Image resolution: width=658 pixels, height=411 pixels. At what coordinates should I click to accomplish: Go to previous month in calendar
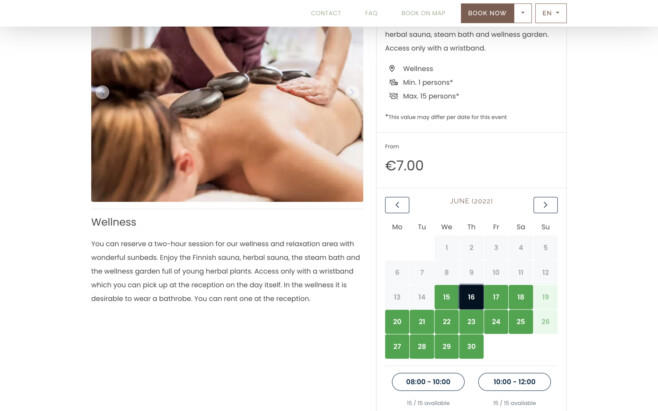tap(397, 205)
